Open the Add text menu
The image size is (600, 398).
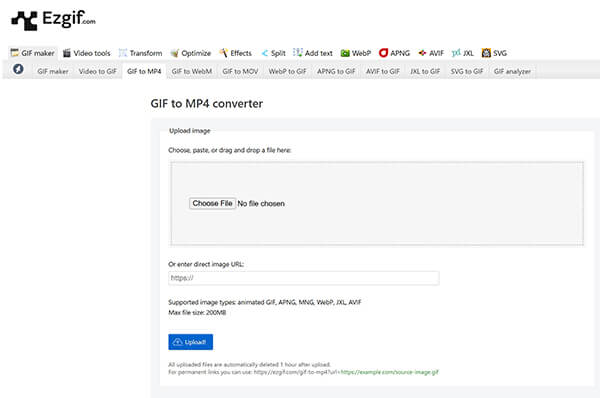pyautogui.click(x=313, y=53)
